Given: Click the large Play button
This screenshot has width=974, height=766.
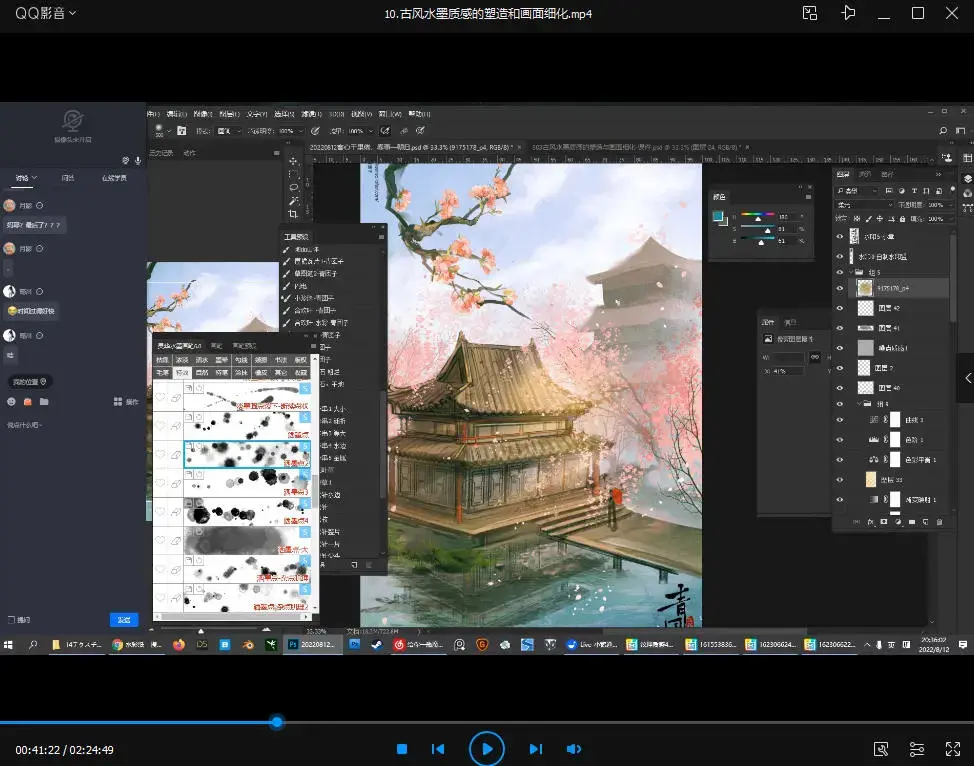Looking at the screenshot, I should click(486, 749).
